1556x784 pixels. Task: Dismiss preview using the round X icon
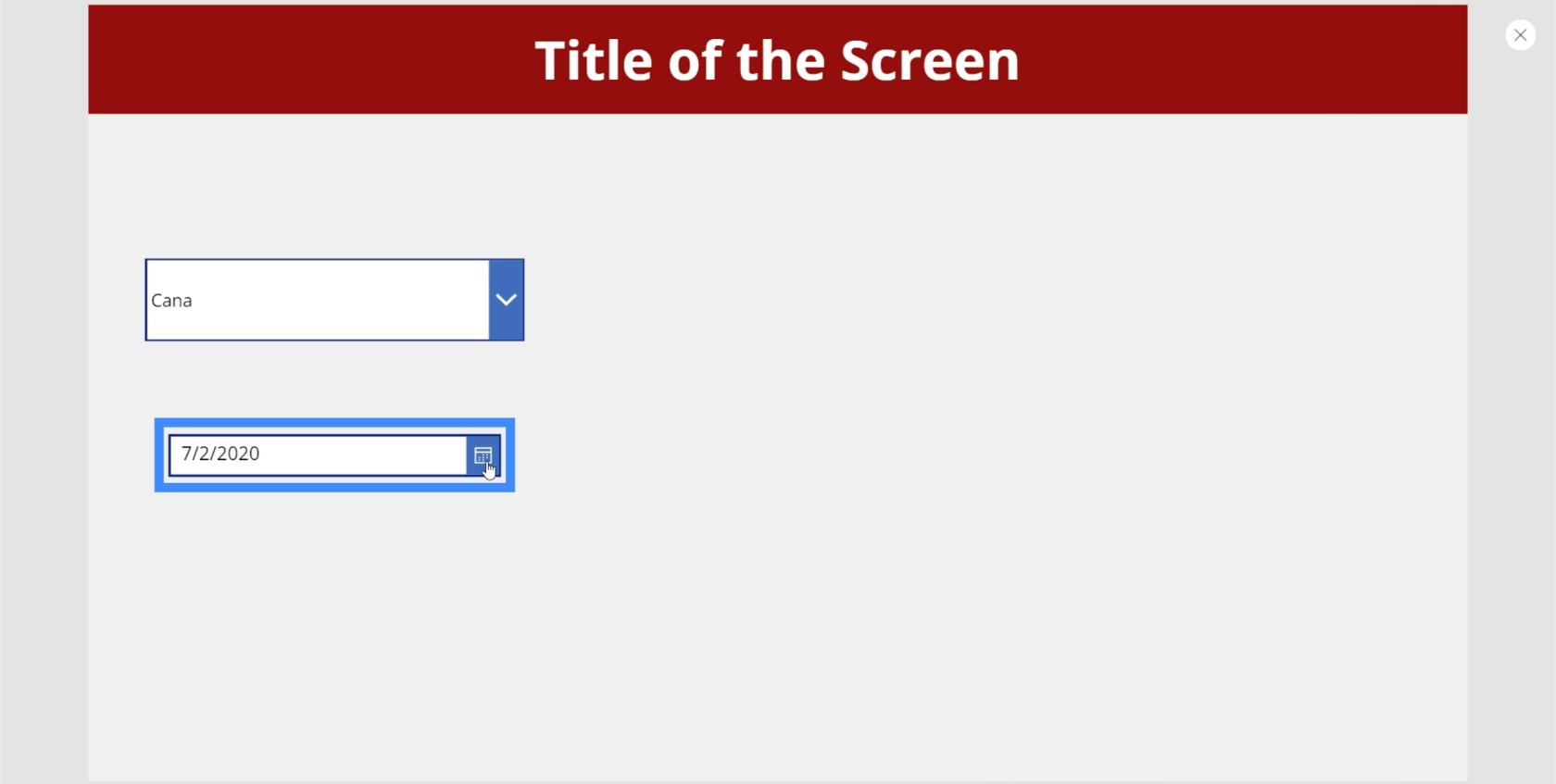tap(1520, 35)
